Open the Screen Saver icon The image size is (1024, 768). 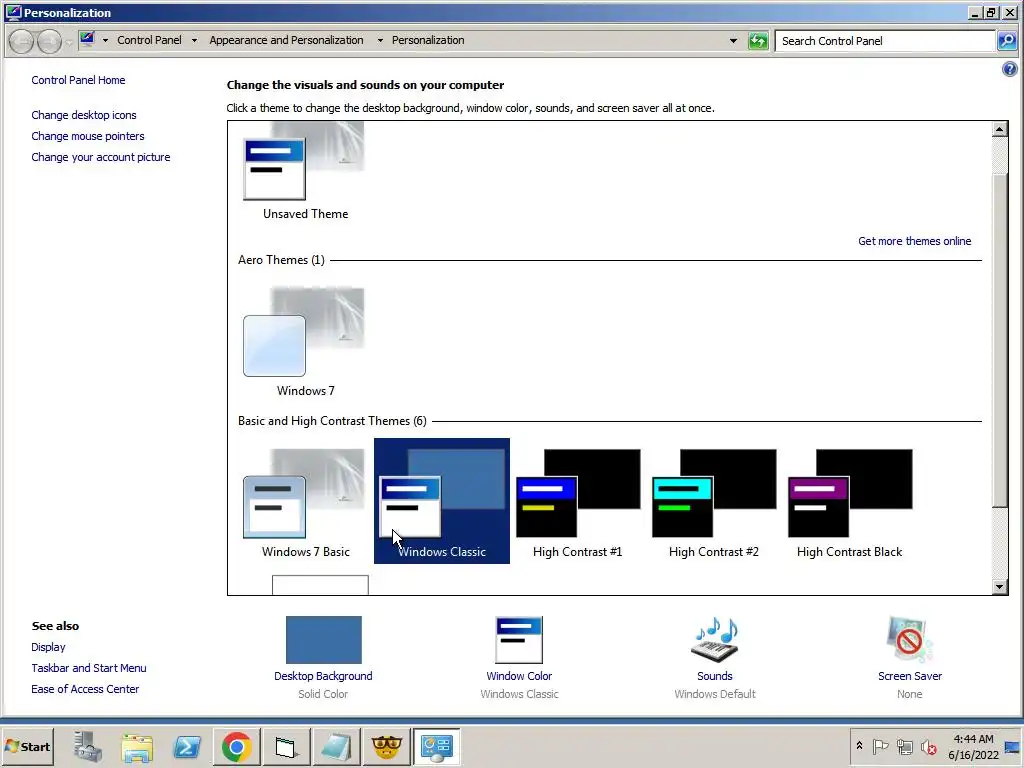[x=909, y=639]
